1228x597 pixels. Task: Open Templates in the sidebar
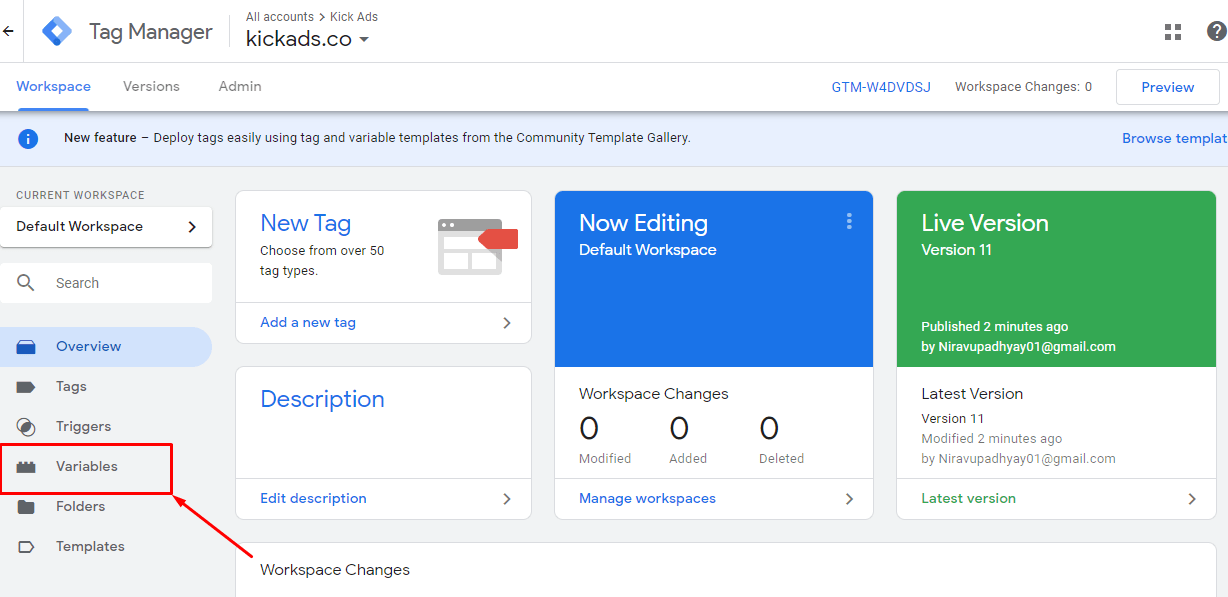pyautogui.click(x=106, y=547)
